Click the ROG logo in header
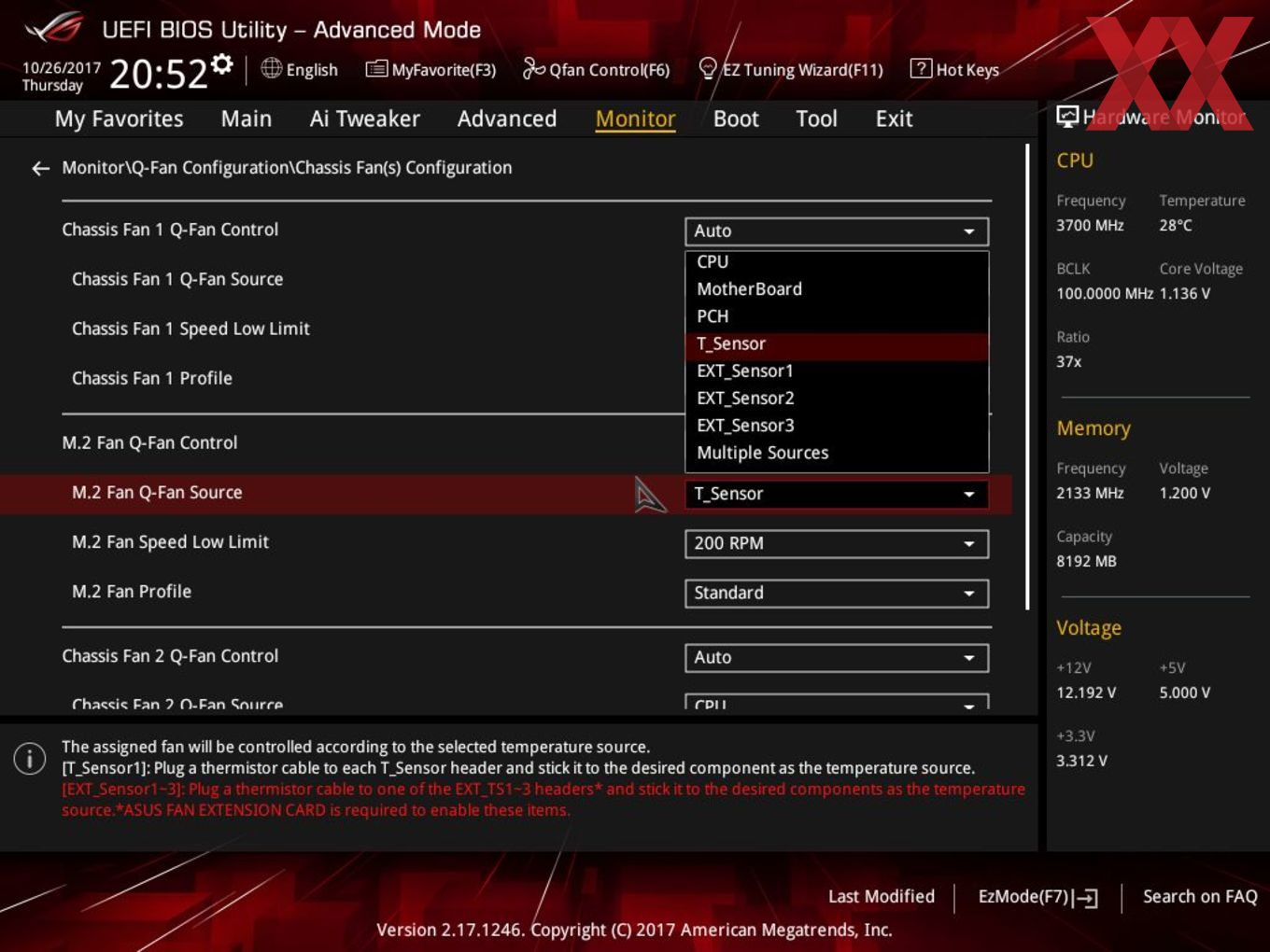Viewport: 1270px width, 952px height. 54,28
